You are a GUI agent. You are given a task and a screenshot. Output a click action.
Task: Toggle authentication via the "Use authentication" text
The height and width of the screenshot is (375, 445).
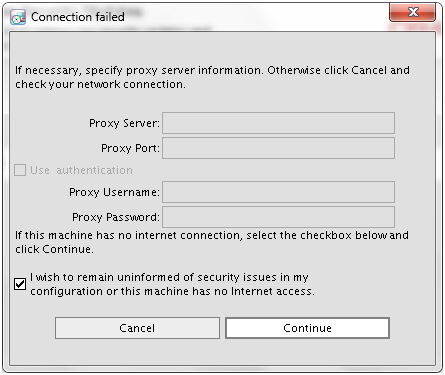click(x=81, y=170)
